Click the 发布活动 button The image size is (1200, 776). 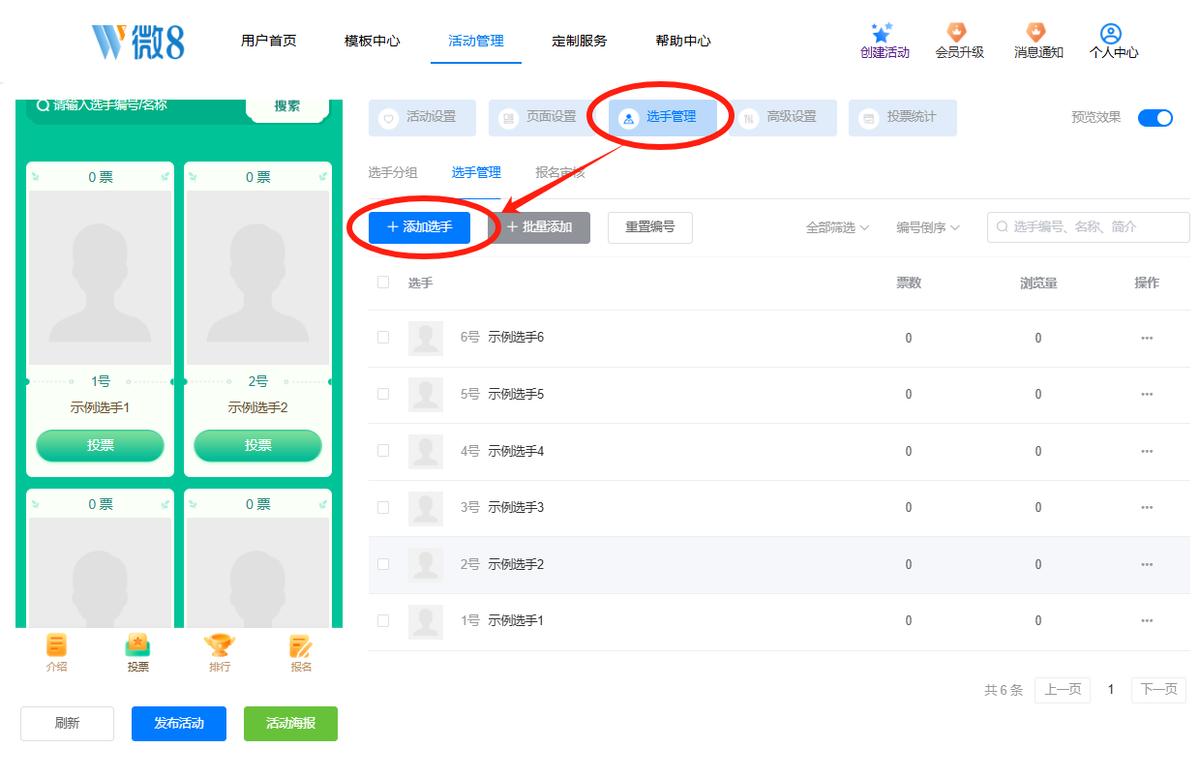pos(179,723)
